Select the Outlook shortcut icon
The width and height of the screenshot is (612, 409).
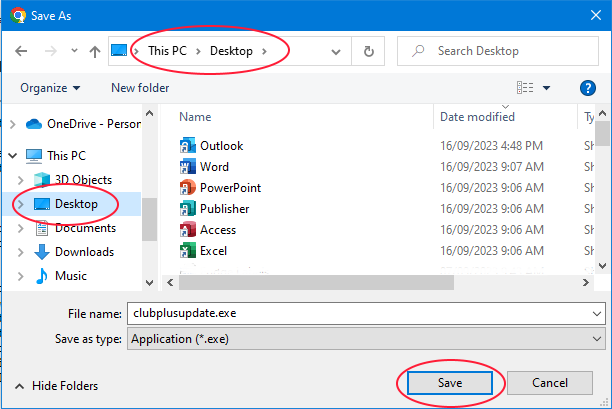tap(186, 146)
